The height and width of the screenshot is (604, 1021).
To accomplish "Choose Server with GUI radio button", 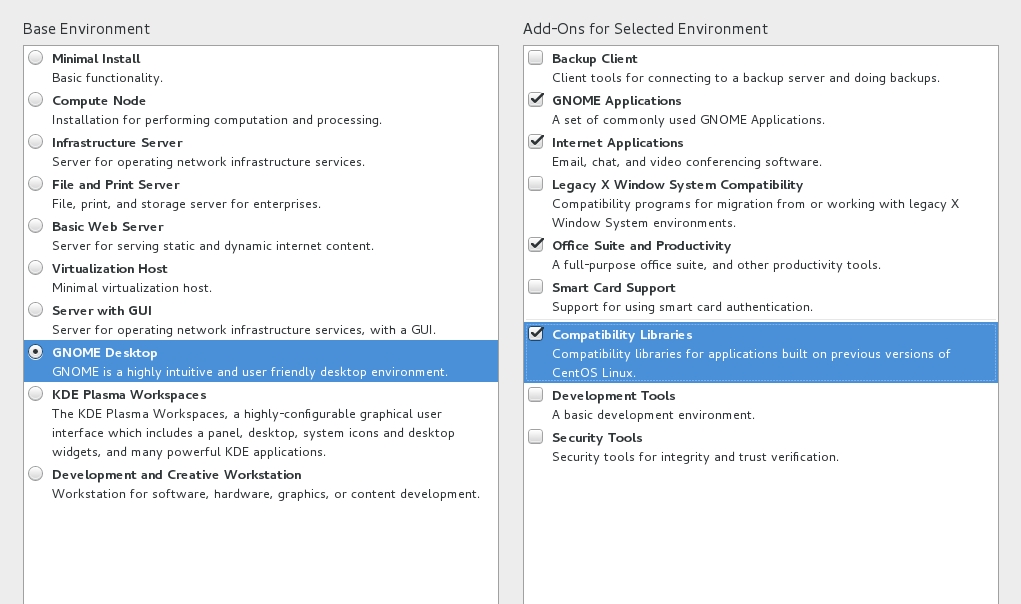I will [36, 310].
